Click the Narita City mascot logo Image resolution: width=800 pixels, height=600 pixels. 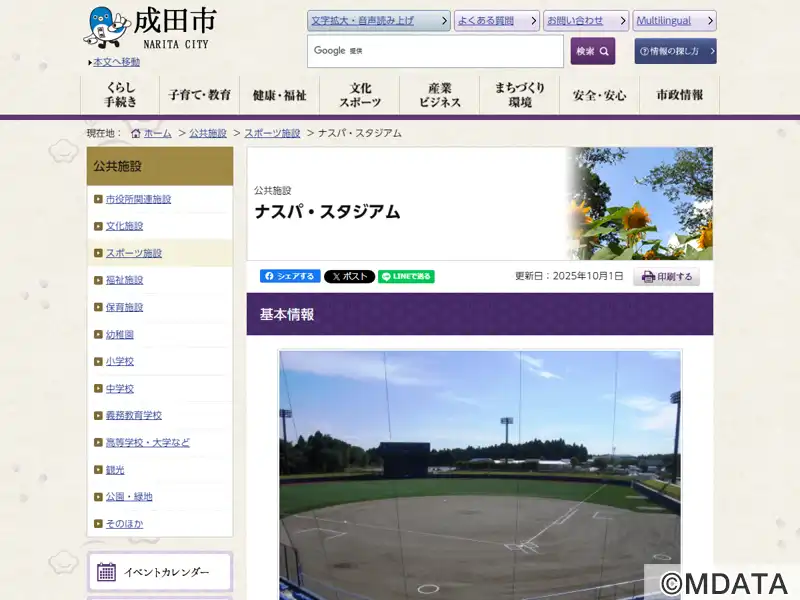[105, 27]
